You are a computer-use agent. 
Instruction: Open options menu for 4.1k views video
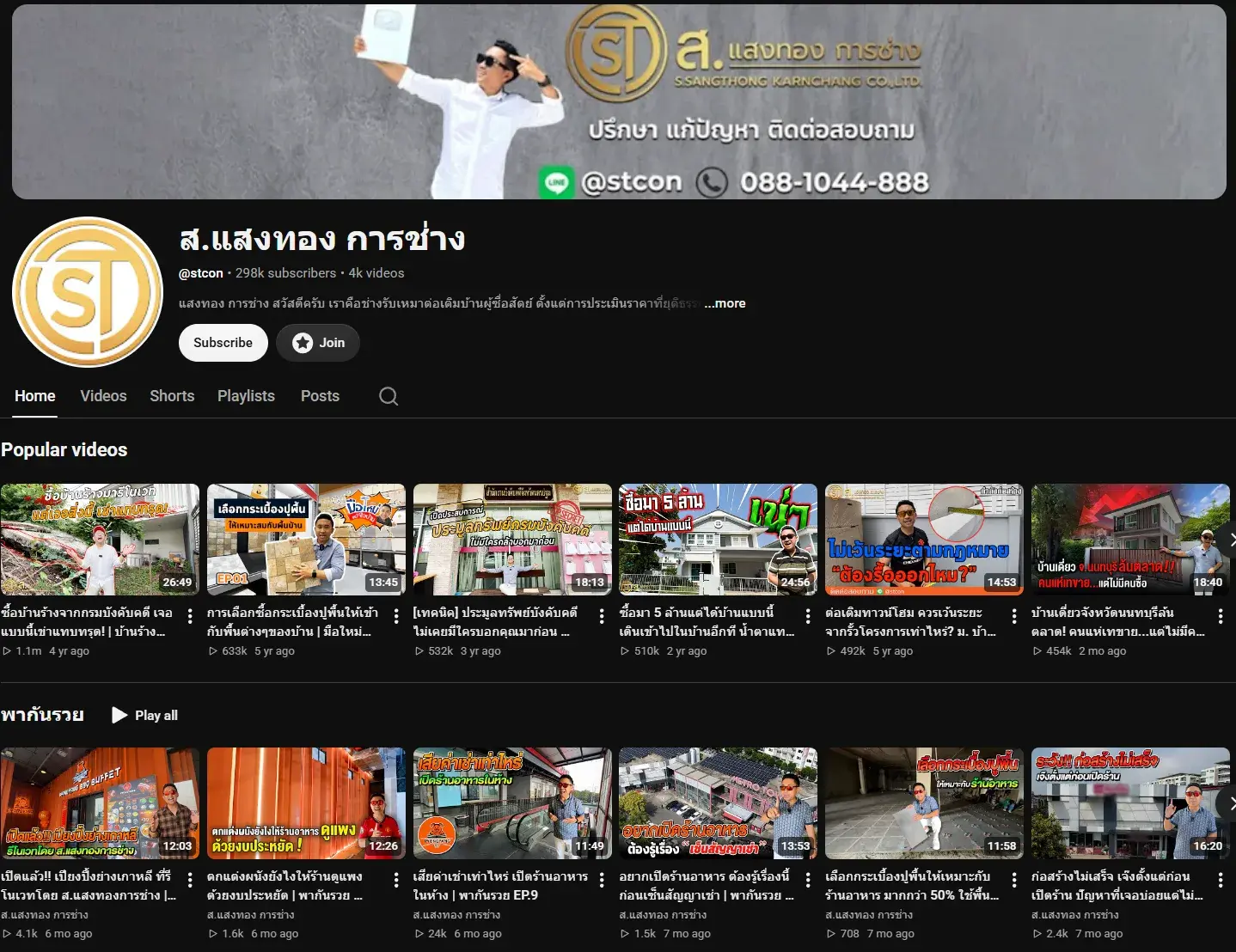click(x=190, y=880)
